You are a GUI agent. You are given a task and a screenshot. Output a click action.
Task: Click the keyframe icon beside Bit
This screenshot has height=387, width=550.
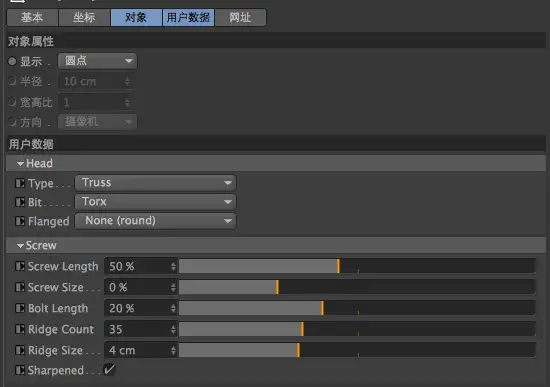point(20,202)
